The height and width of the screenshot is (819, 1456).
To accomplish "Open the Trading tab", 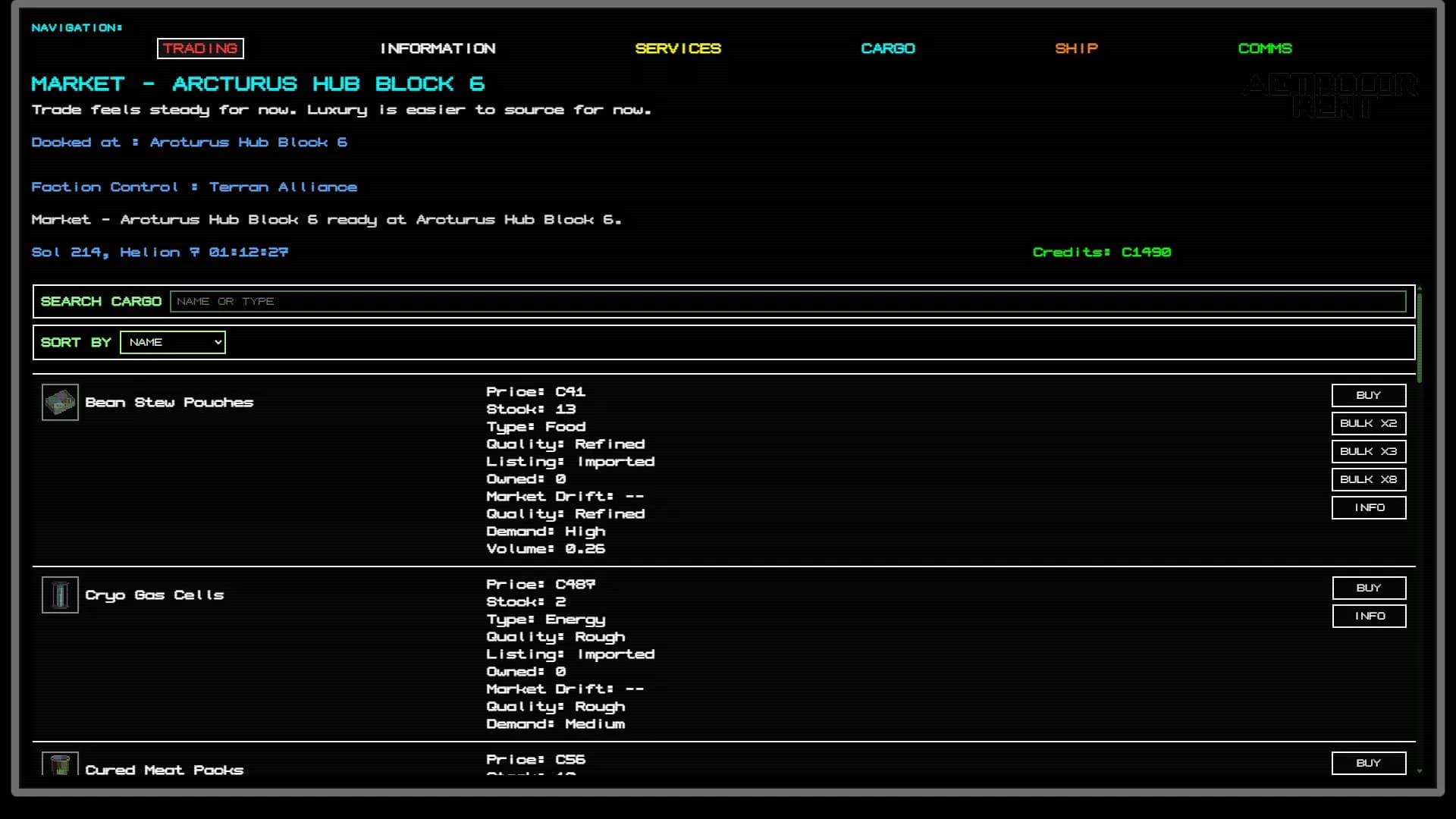I will (x=200, y=49).
